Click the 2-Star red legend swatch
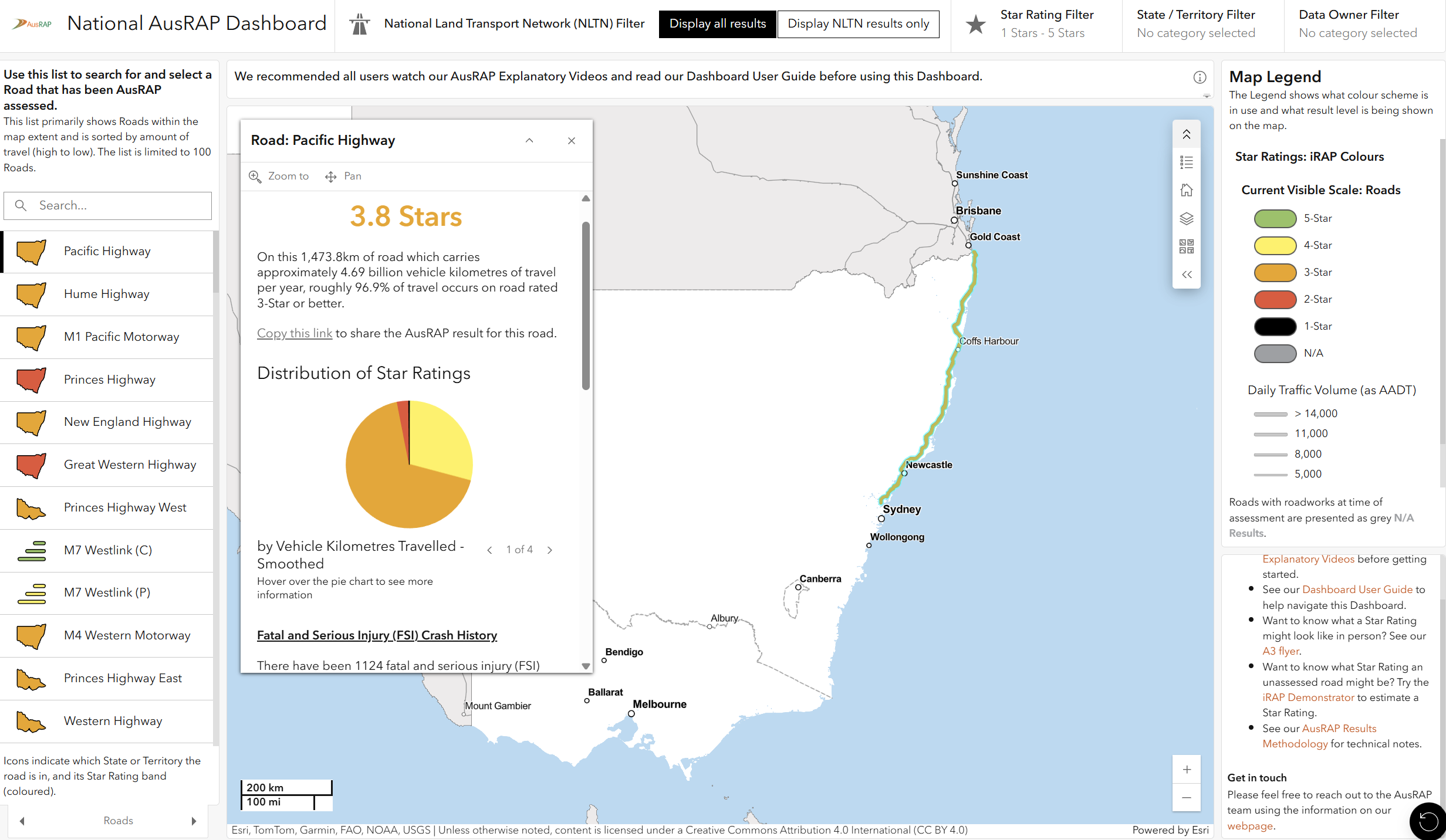This screenshot has width=1446, height=840. [x=1275, y=300]
